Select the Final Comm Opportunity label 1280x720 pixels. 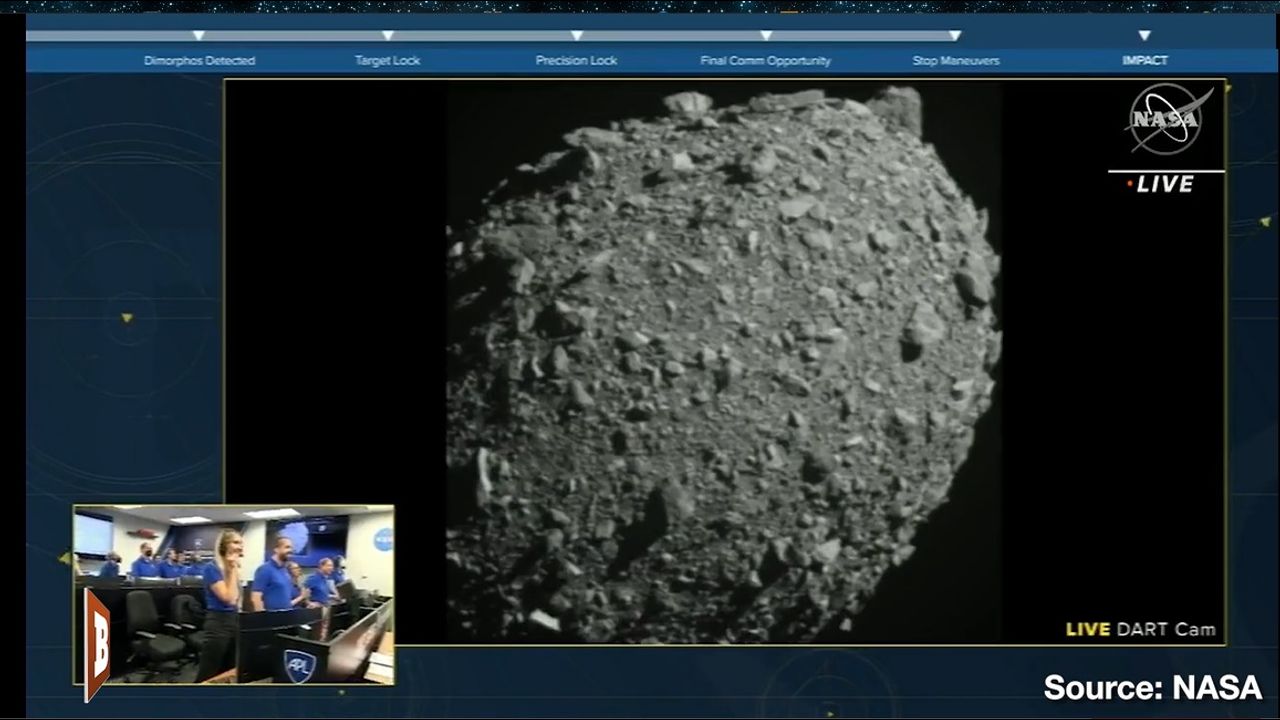pos(765,61)
